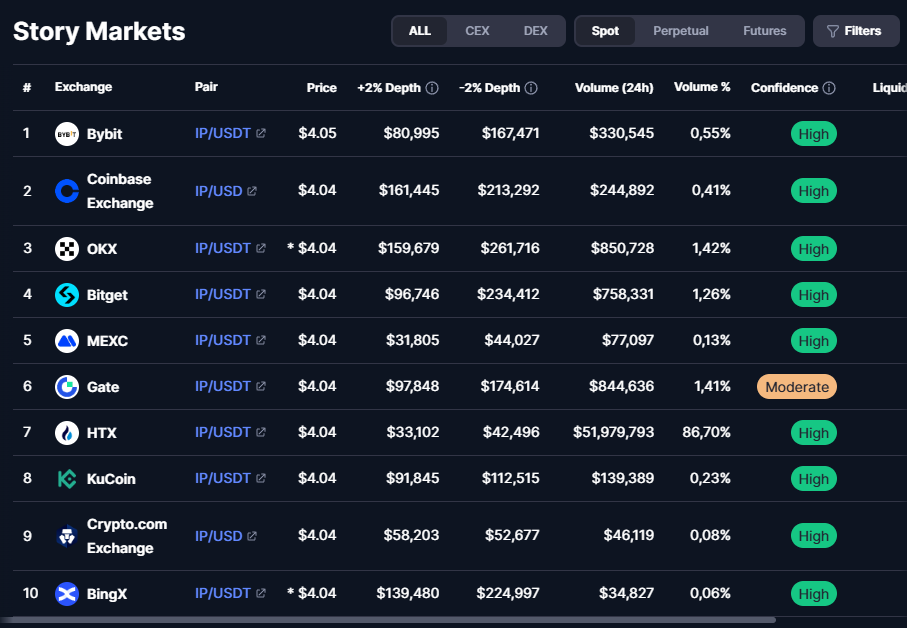
Task: Click the BingX exchange logo
Action: 67,594
